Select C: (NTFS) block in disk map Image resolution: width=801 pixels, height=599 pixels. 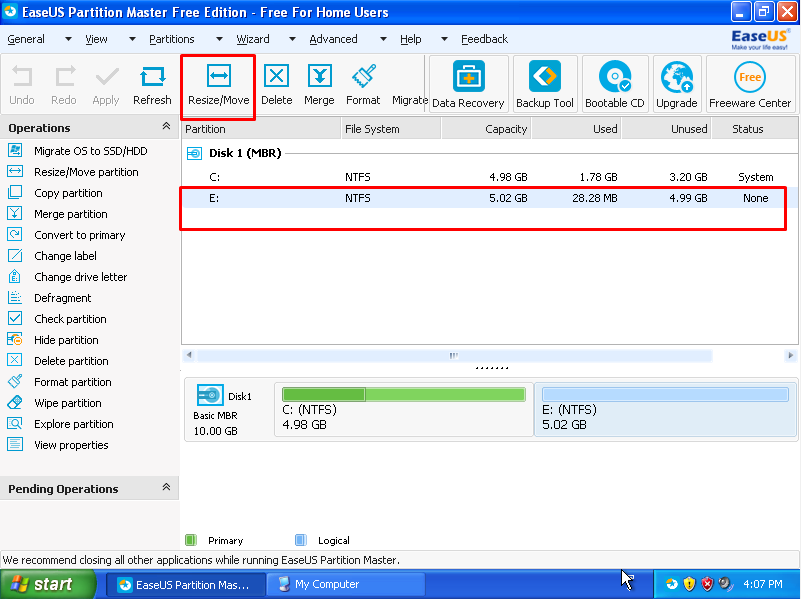pos(404,410)
